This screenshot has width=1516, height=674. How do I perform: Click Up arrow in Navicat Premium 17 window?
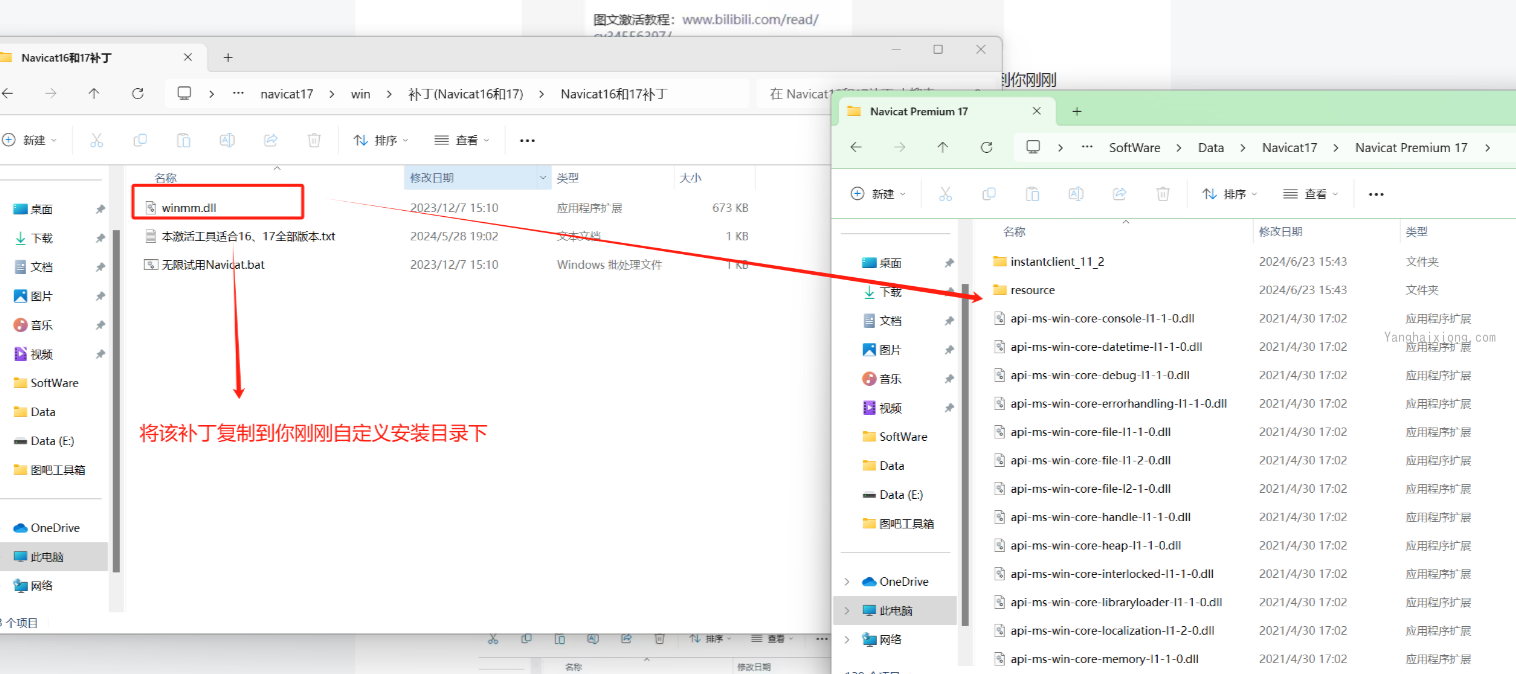(943, 147)
